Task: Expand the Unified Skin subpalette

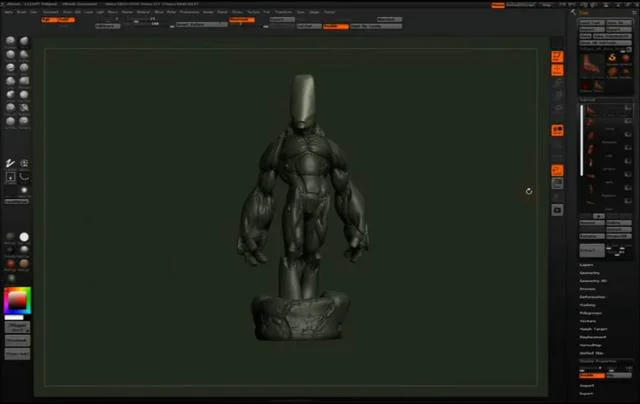Action: (592, 353)
